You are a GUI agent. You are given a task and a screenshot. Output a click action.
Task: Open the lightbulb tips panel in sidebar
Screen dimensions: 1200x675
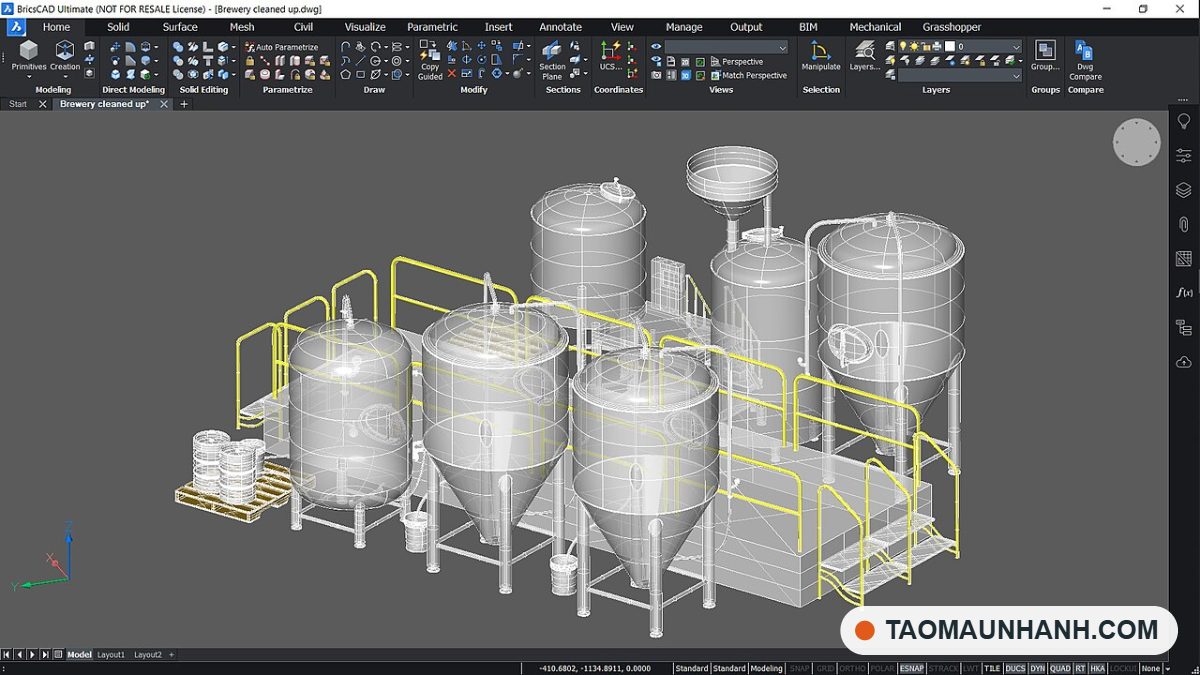coord(1184,121)
